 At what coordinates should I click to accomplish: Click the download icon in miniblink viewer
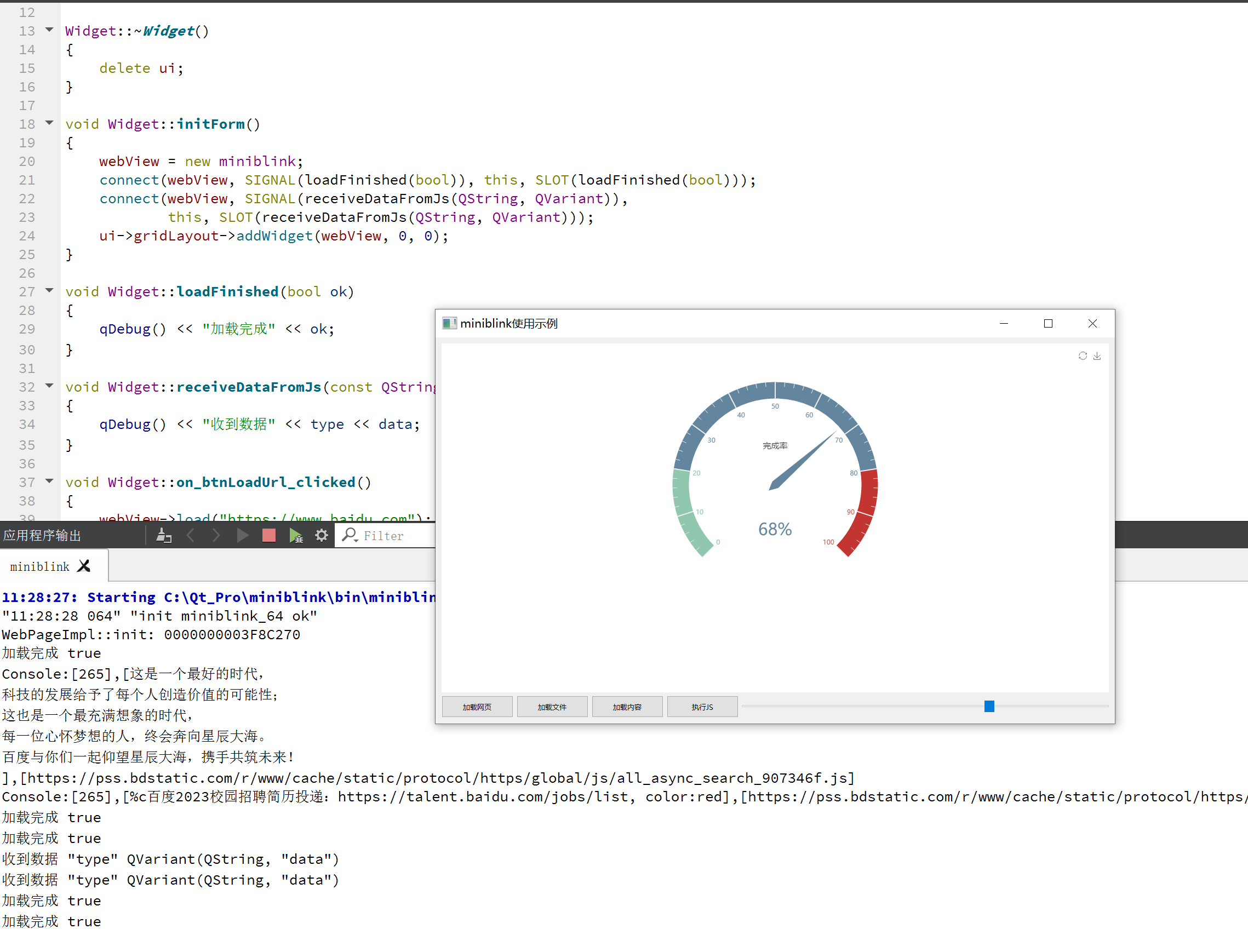point(1098,356)
